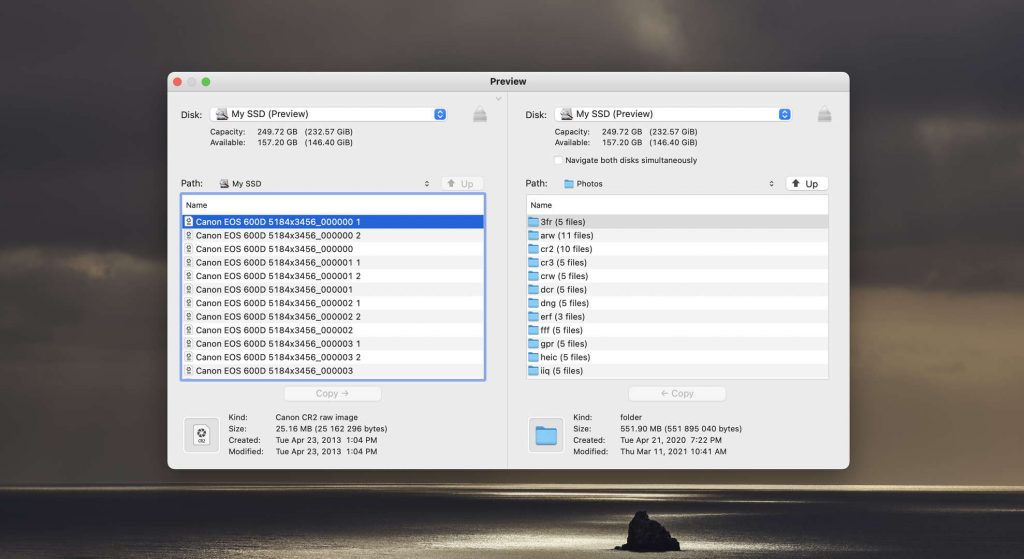Click the CR2 file thumbnail icon
The width and height of the screenshot is (1024, 559).
coord(201,434)
